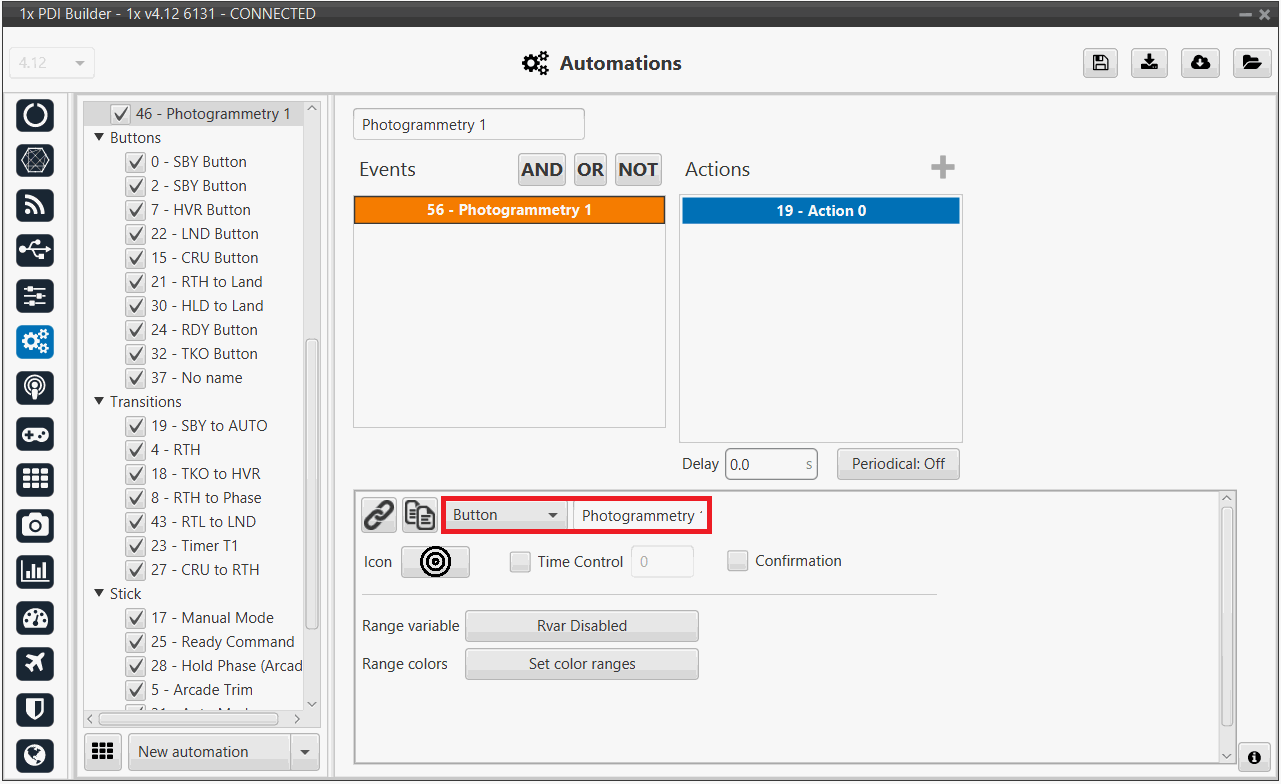Add a new action with plus icon

(x=942, y=168)
